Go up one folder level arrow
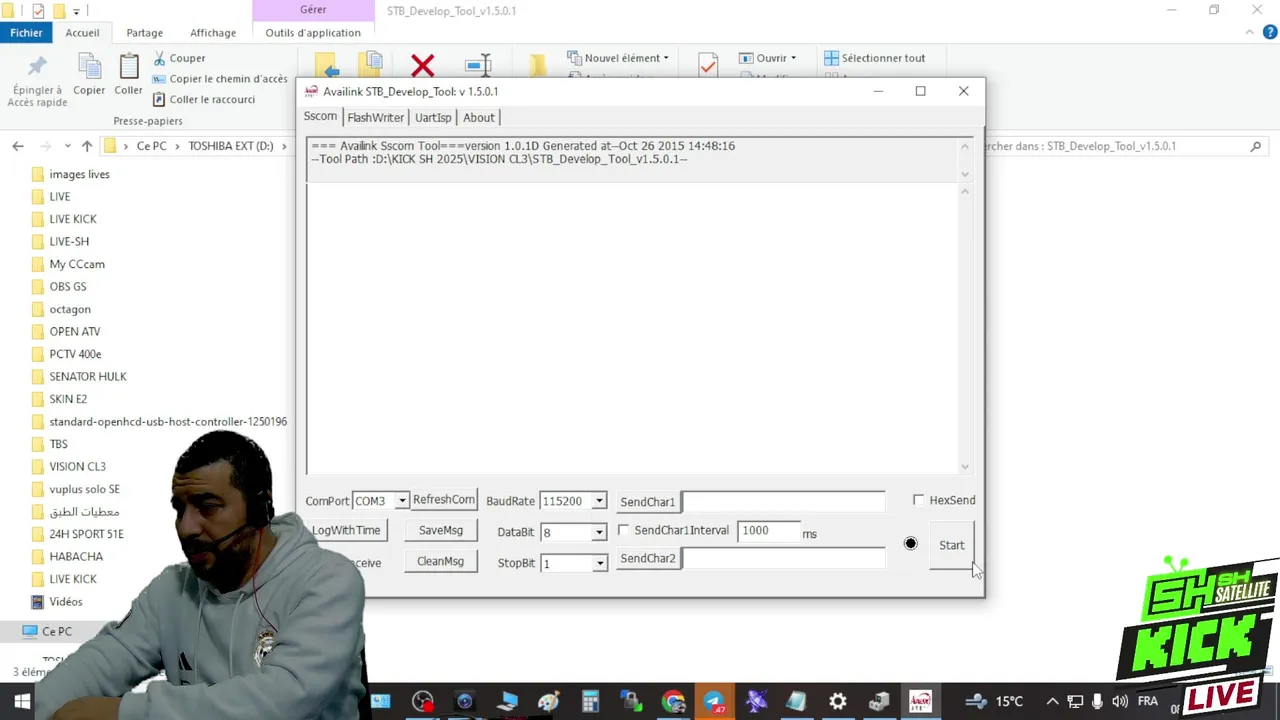The image size is (1280, 720). tap(87, 146)
